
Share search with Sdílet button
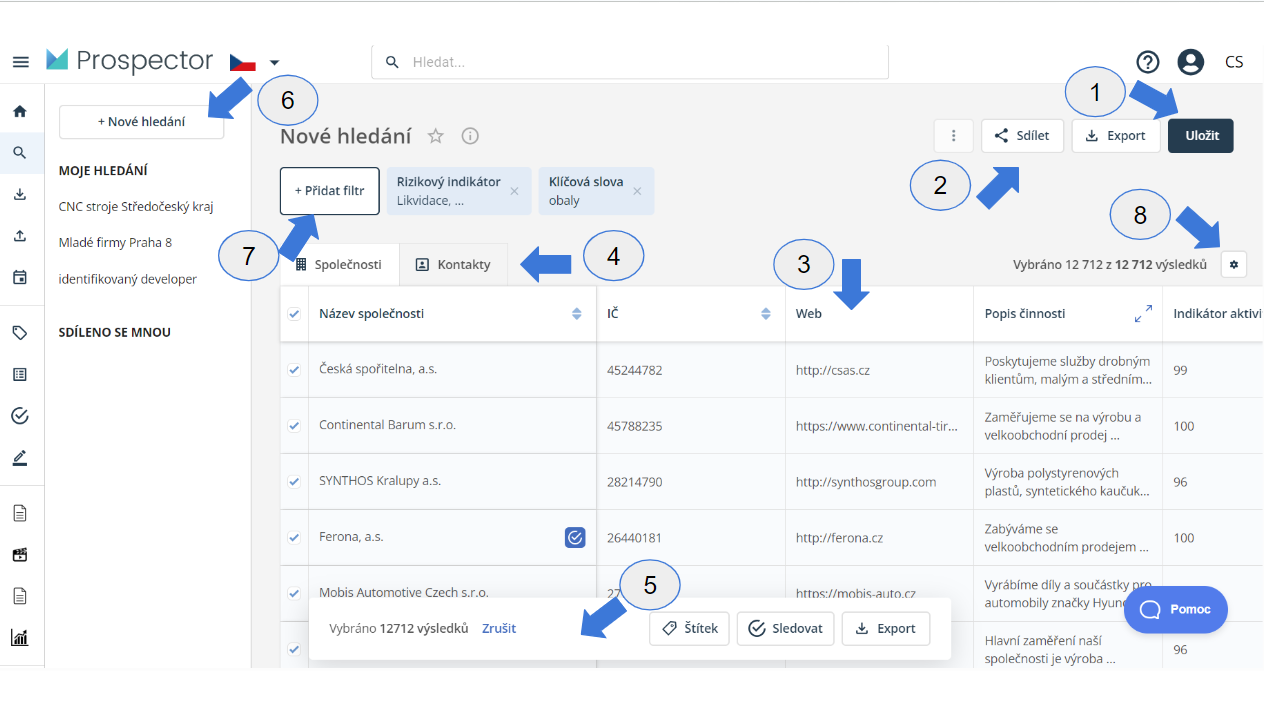pyautogui.click(x=1022, y=136)
